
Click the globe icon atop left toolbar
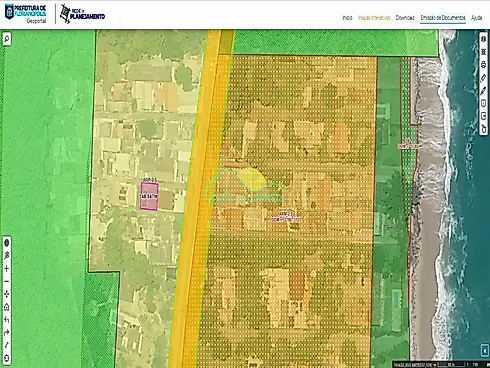click(x=7, y=243)
